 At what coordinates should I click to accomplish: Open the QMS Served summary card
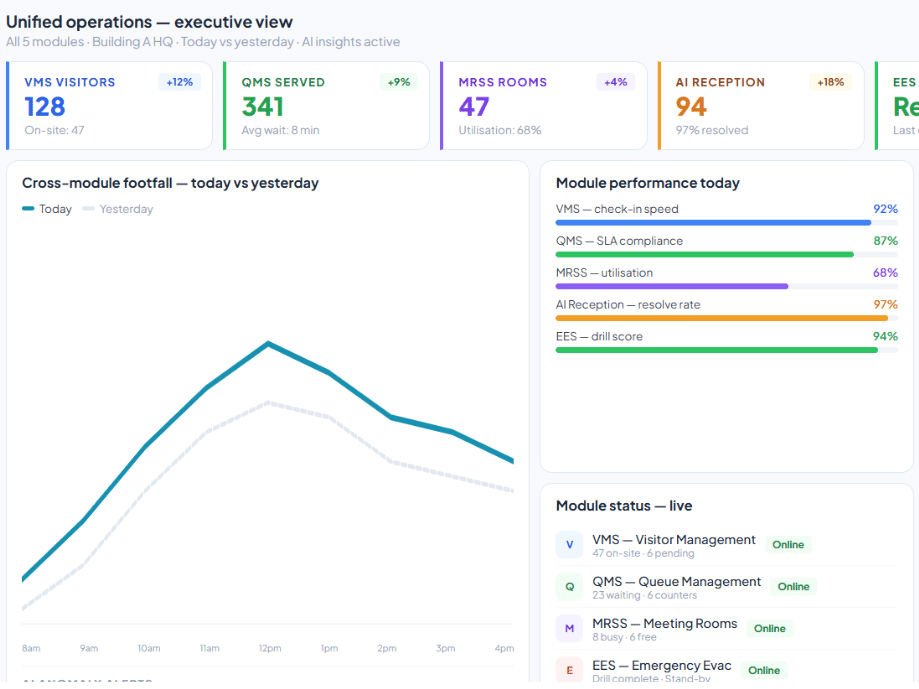(x=326, y=106)
